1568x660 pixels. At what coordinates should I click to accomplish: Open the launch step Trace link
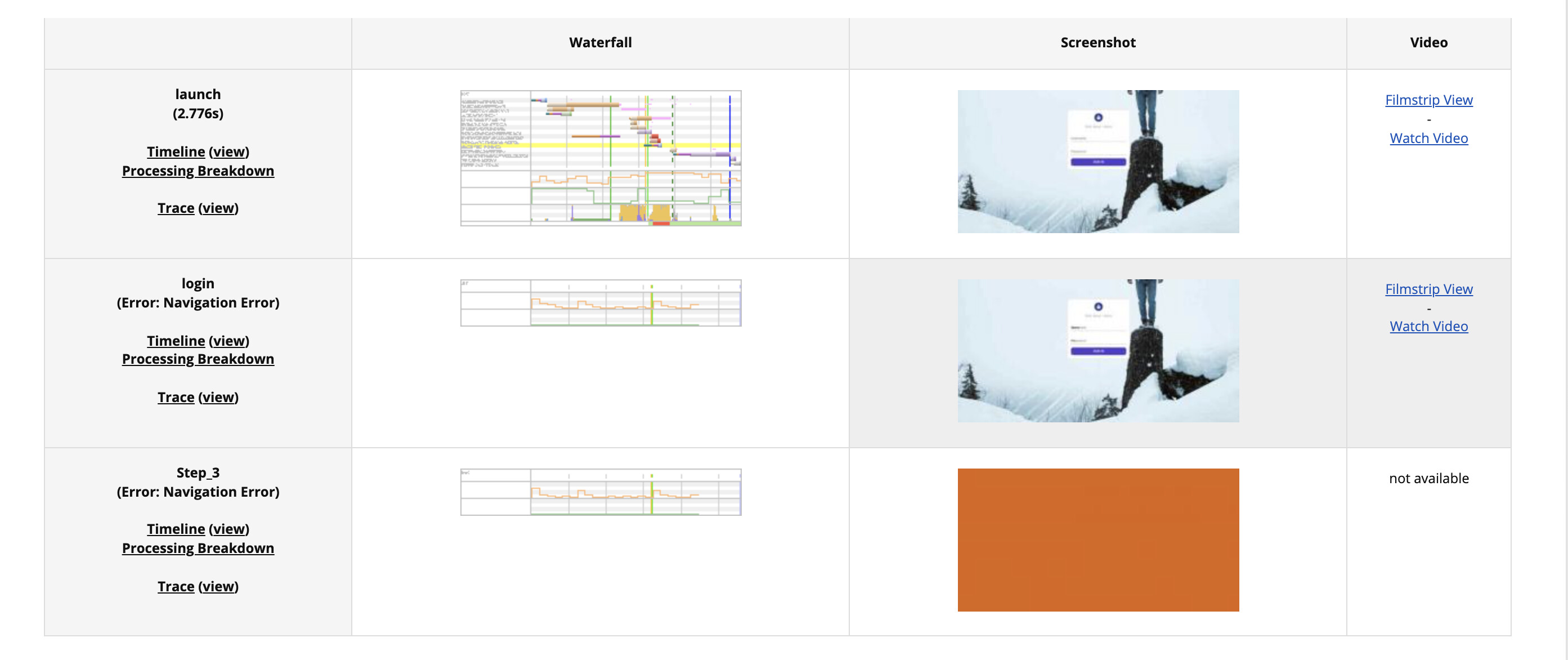point(175,208)
